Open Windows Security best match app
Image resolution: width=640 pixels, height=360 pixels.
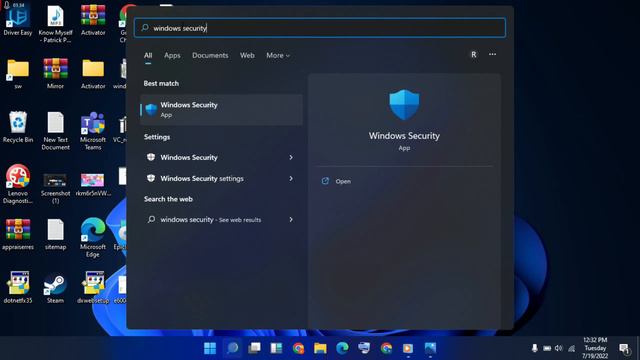(x=222, y=110)
